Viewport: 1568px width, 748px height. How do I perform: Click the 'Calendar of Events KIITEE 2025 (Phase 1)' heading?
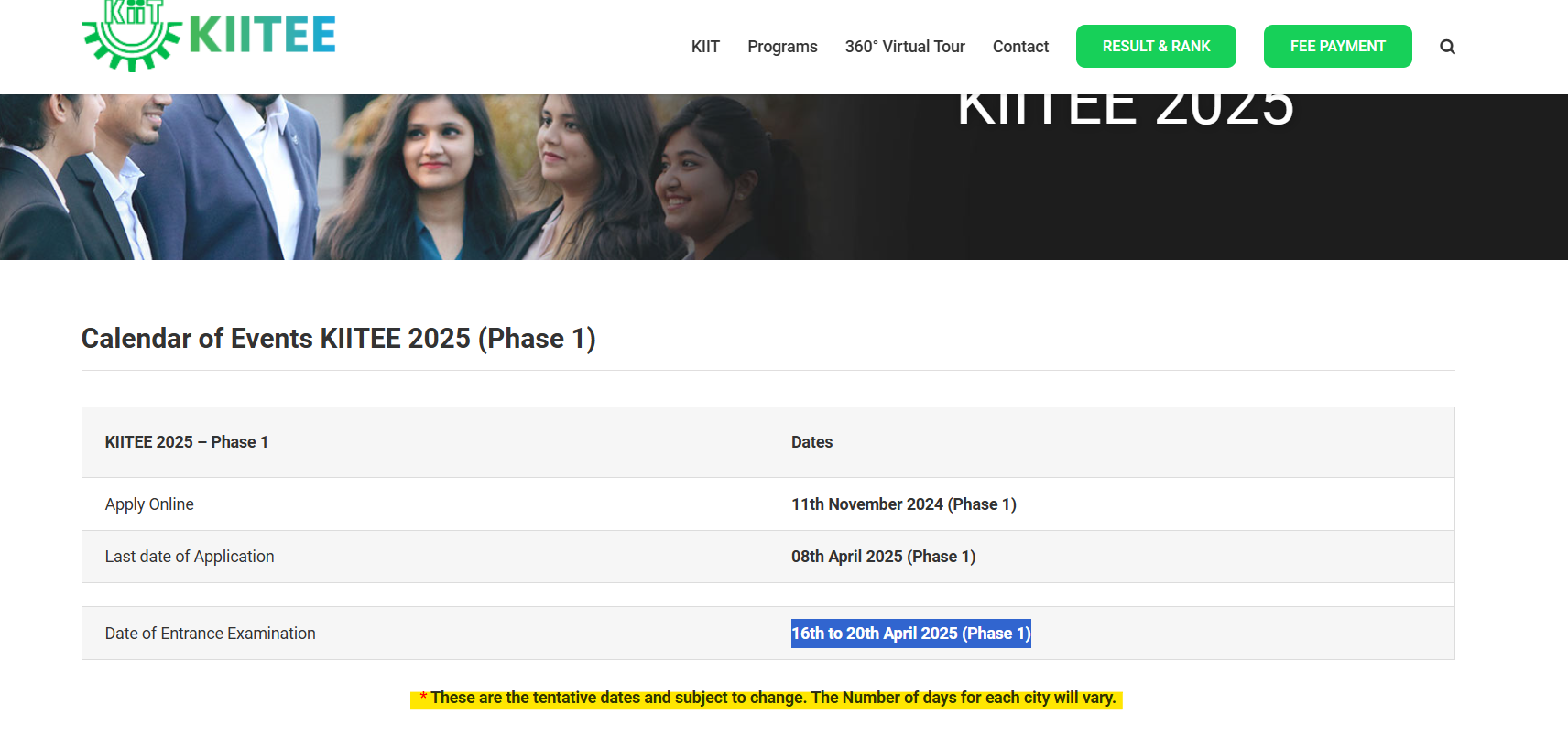pos(339,339)
